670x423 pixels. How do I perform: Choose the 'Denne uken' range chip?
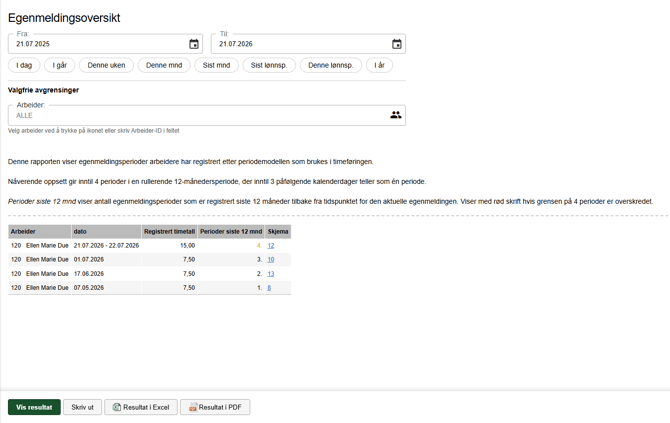(106, 65)
